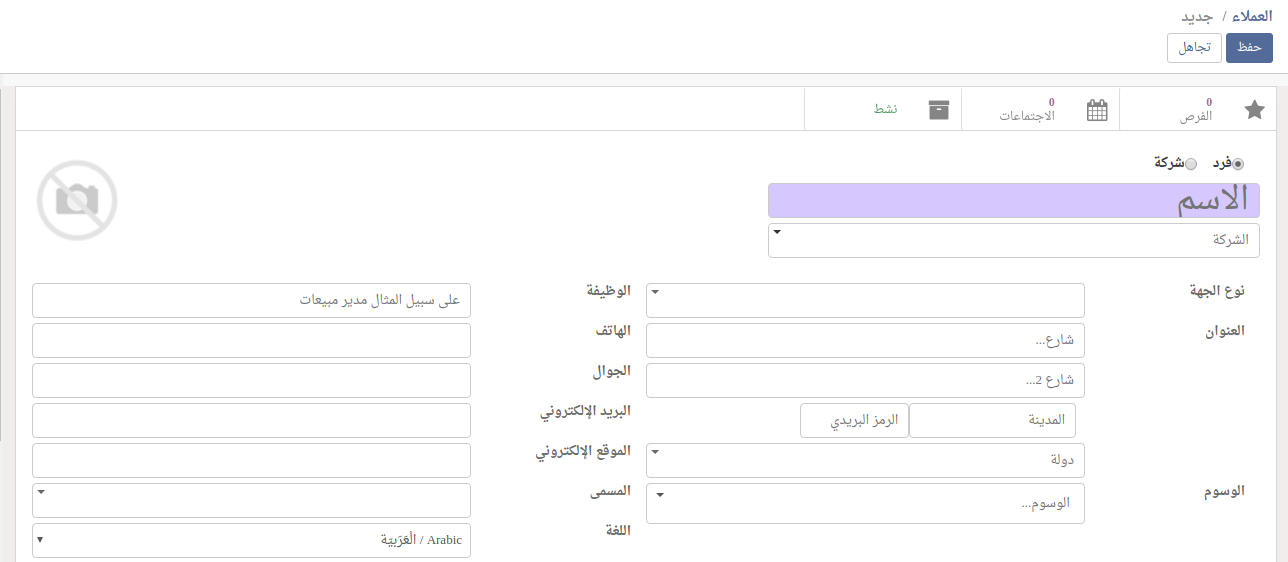The width and height of the screenshot is (1288, 562).
Task: Click the المدينة city input field
Action: click(992, 421)
